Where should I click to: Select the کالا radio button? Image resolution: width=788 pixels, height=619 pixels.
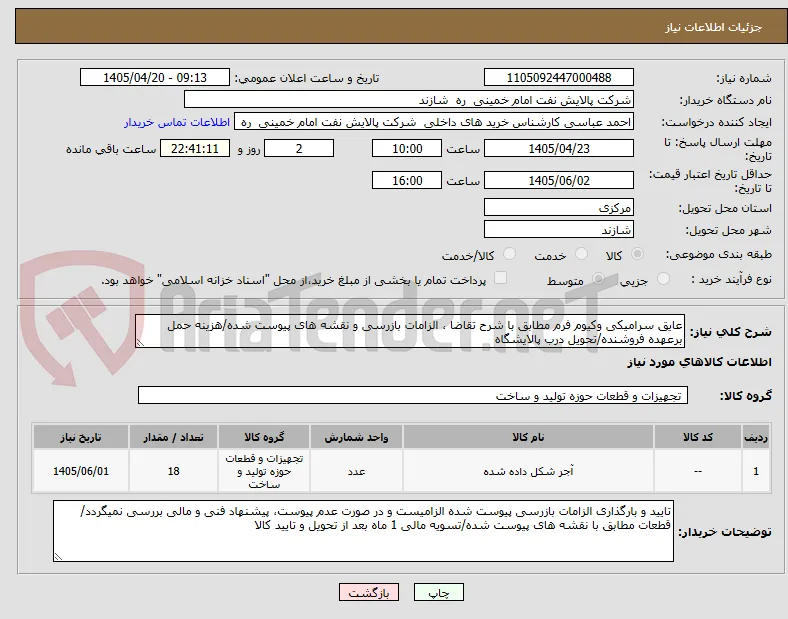point(637,254)
